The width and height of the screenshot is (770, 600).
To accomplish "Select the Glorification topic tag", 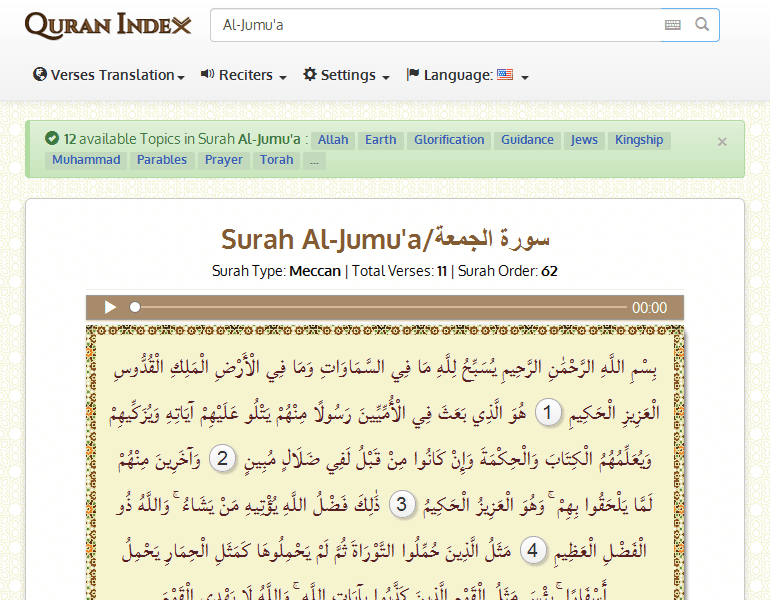I will pyautogui.click(x=449, y=140).
